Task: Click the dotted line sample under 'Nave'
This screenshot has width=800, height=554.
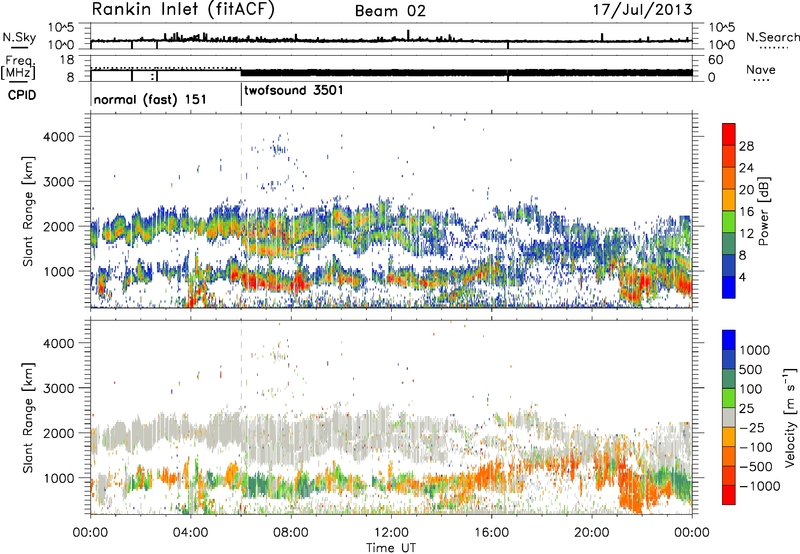Action: pos(762,81)
